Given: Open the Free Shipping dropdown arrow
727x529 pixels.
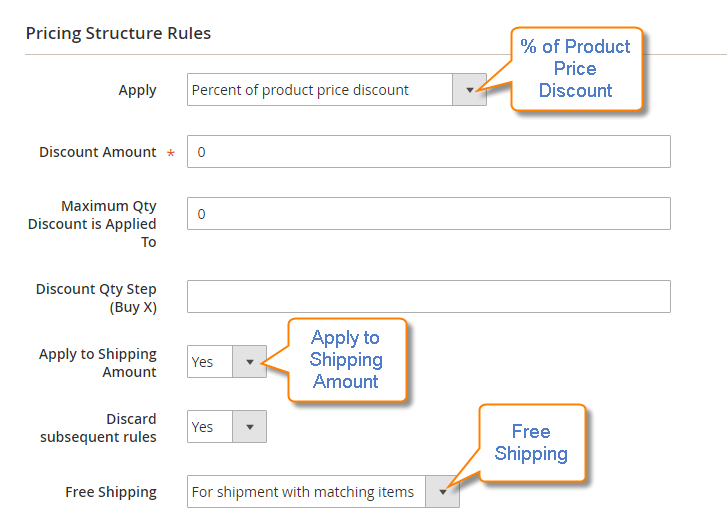Looking at the screenshot, I should coord(442,492).
